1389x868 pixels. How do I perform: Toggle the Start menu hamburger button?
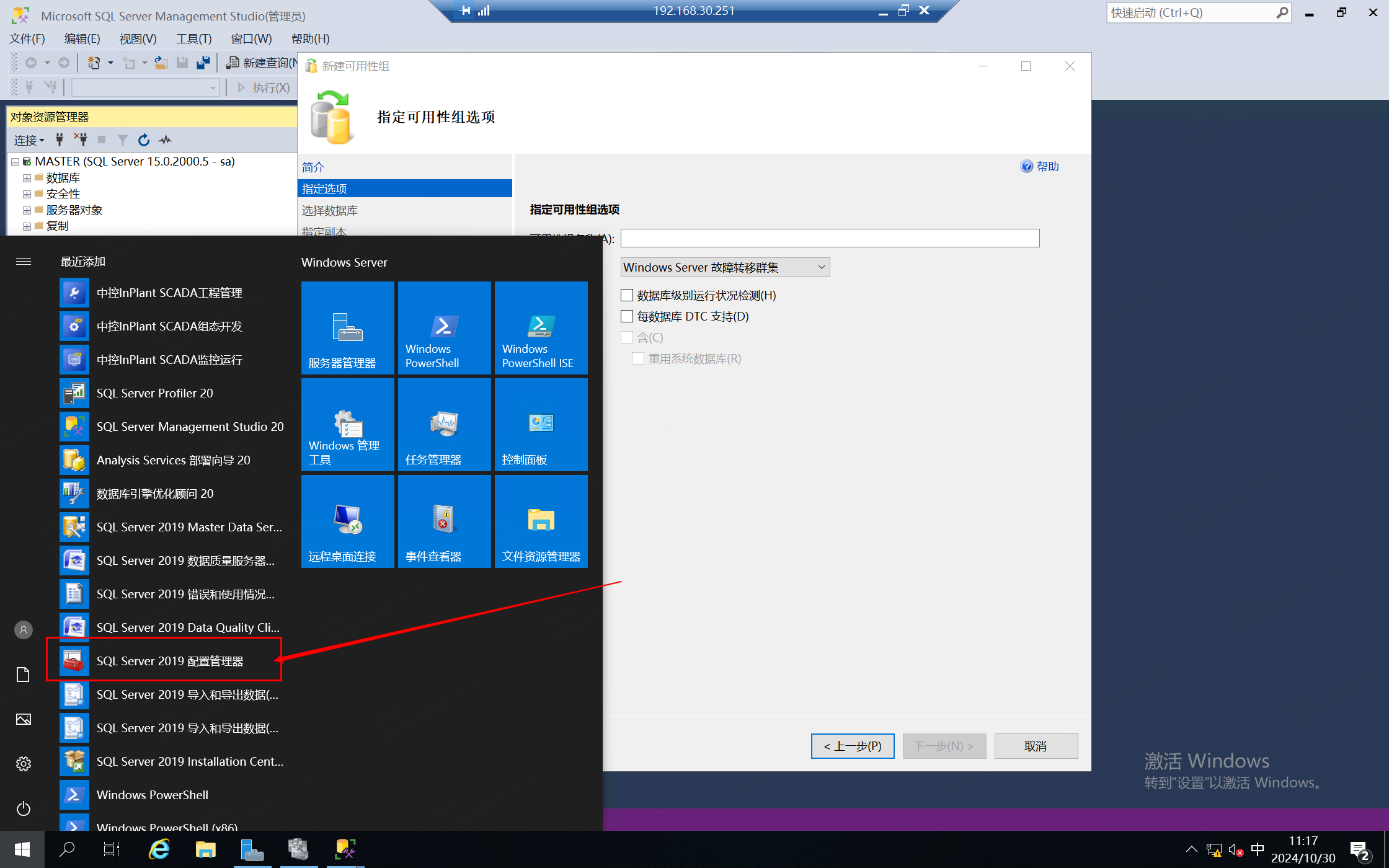point(24,262)
